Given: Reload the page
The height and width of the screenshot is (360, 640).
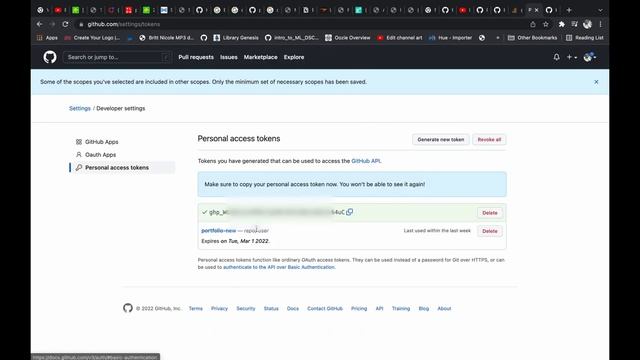Looking at the screenshot, I should point(65,24).
